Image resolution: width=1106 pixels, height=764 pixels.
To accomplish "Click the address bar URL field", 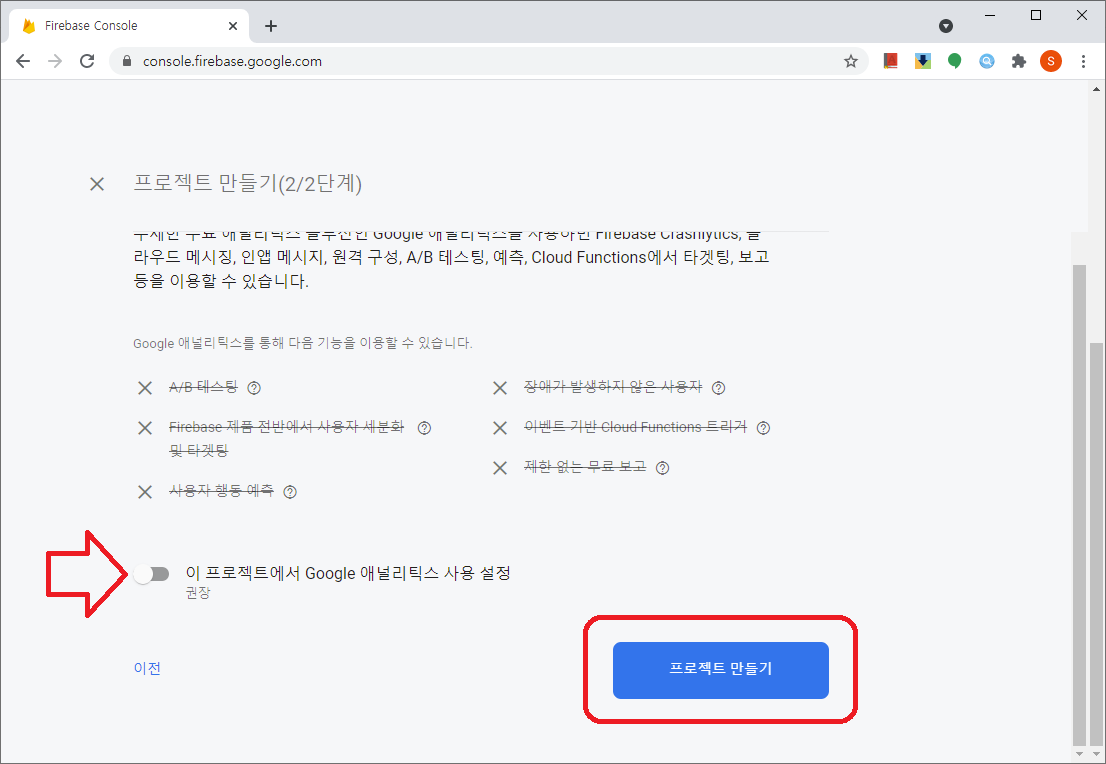I will pyautogui.click(x=487, y=61).
